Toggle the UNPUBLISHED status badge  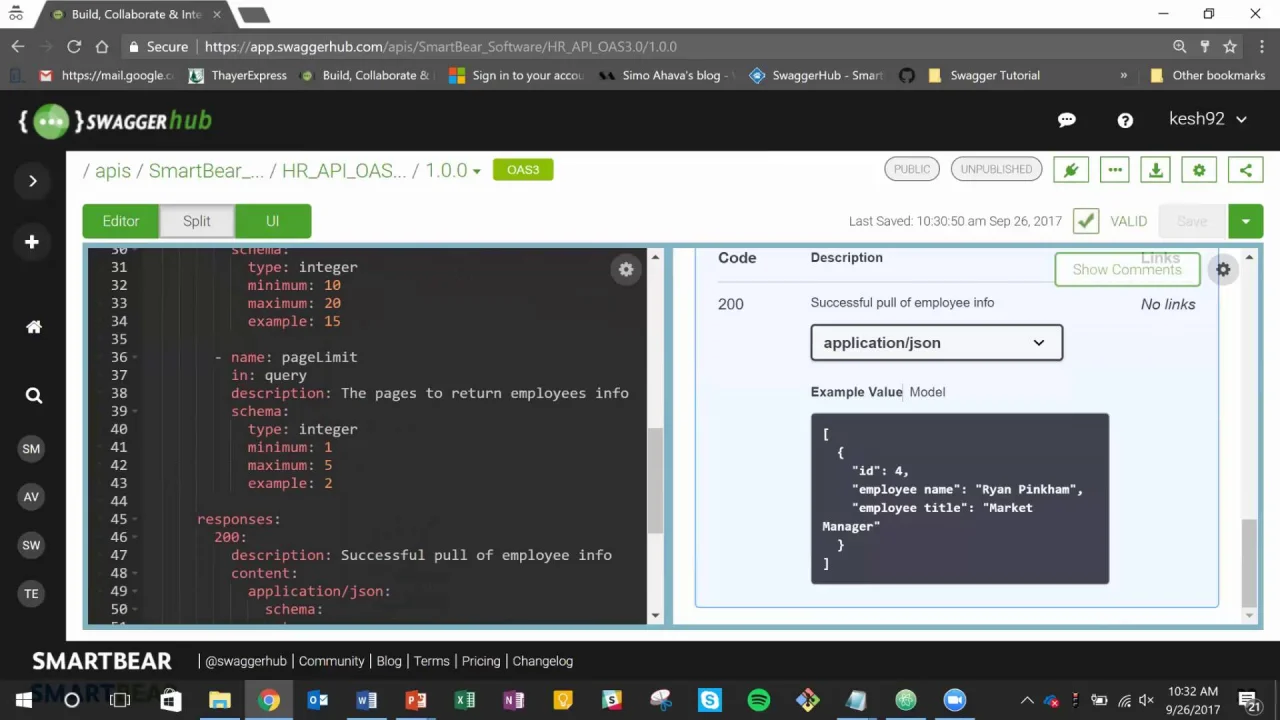(996, 169)
